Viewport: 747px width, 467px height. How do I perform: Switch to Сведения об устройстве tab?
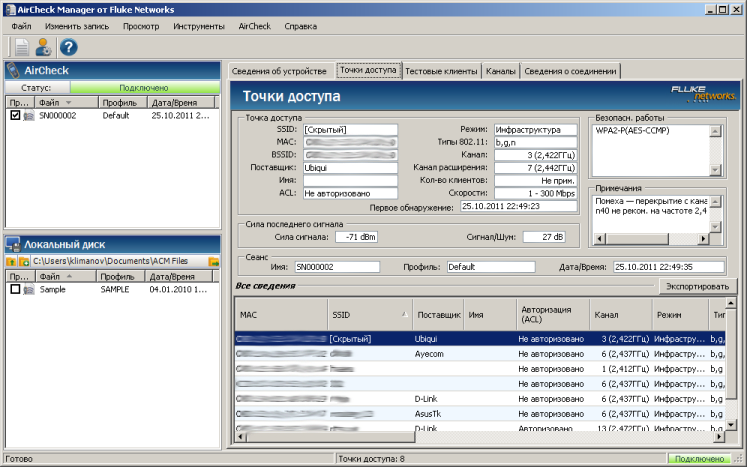(x=279, y=71)
